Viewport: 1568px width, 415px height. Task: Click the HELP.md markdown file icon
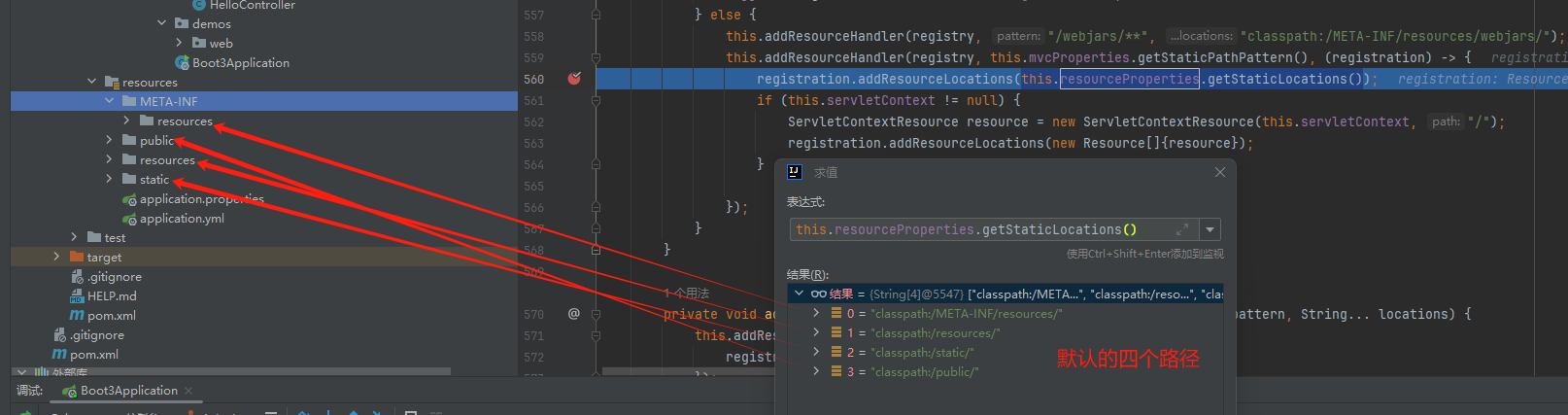(x=77, y=296)
